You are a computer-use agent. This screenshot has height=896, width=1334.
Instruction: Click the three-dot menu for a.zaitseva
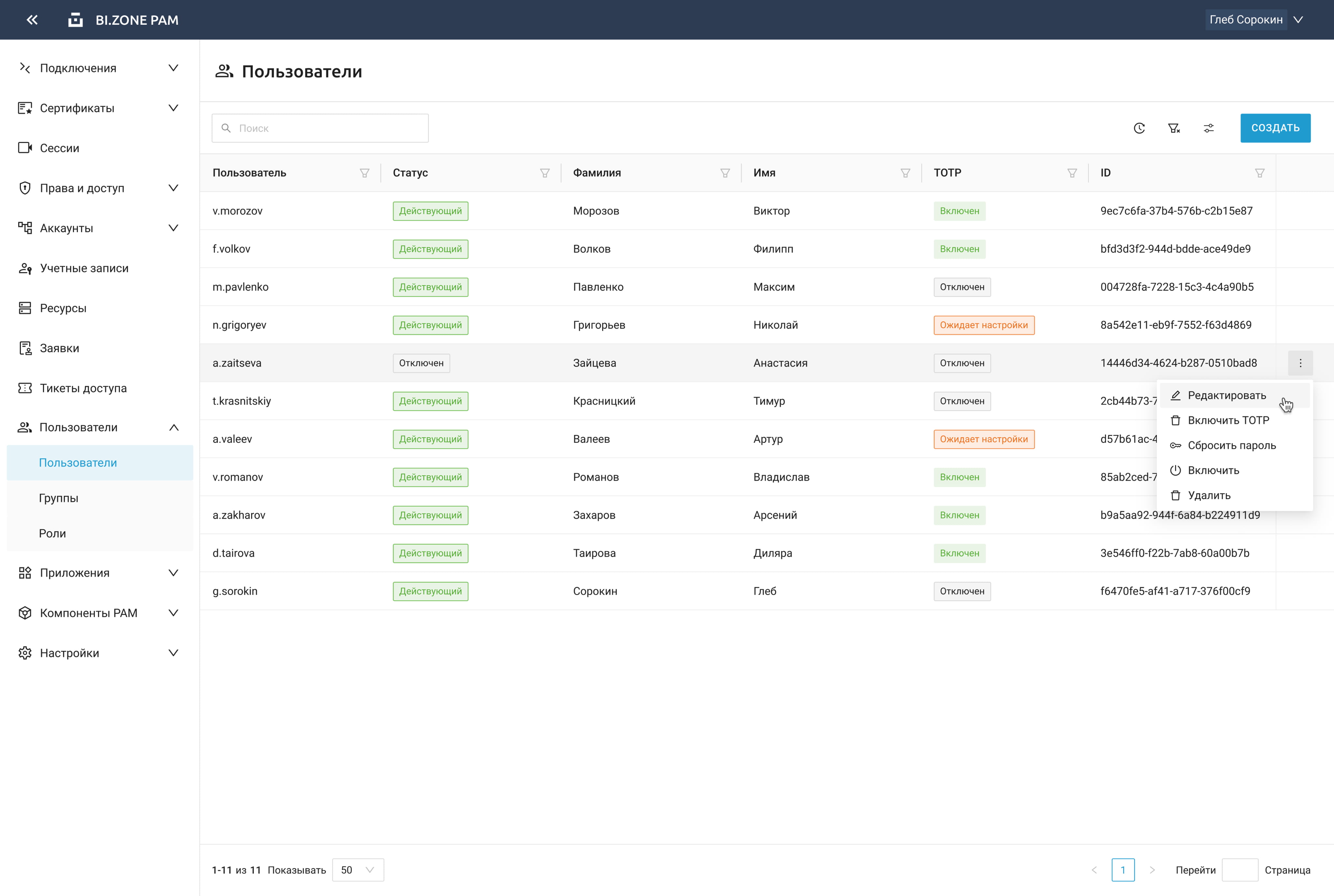click(x=1300, y=363)
